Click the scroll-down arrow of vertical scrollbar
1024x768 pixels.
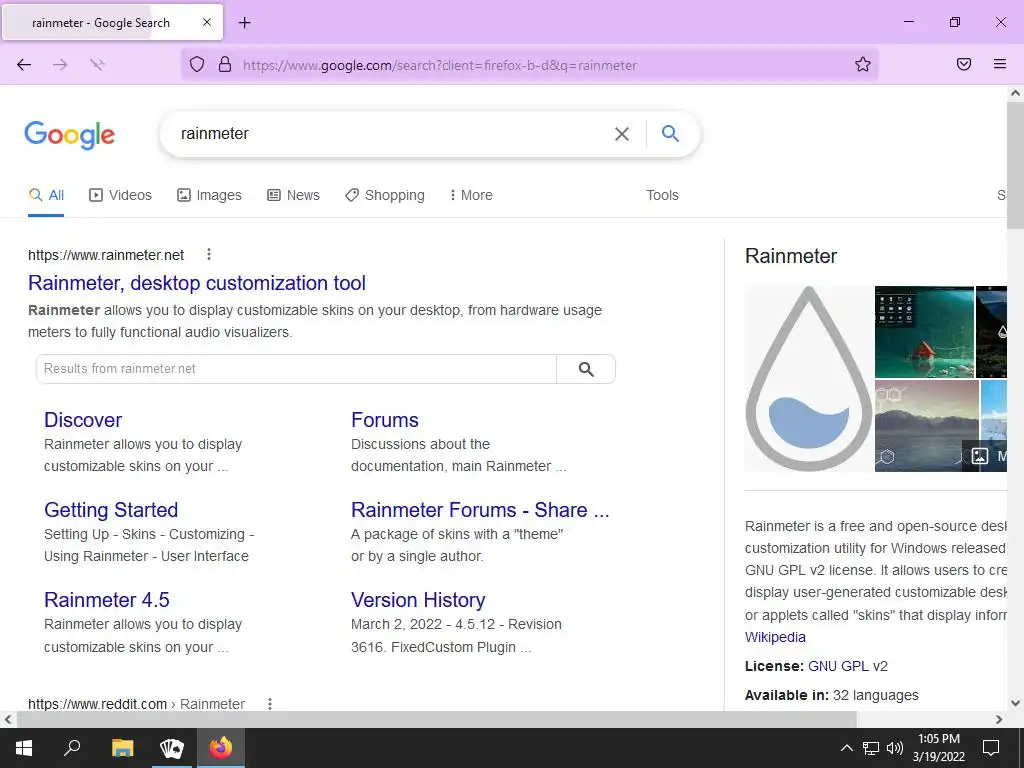[1015, 703]
